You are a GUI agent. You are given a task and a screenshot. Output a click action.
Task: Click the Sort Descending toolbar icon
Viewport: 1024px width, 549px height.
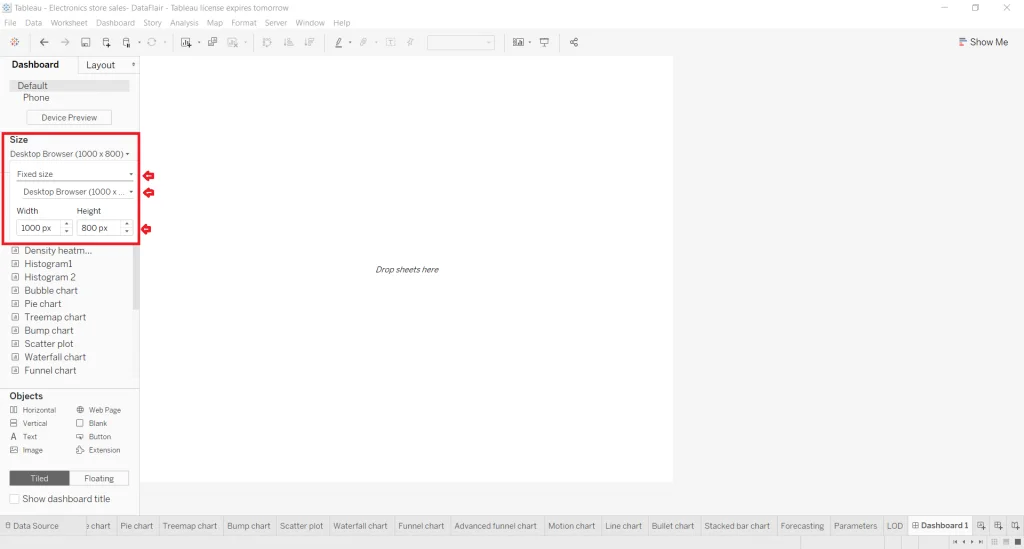(x=309, y=42)
